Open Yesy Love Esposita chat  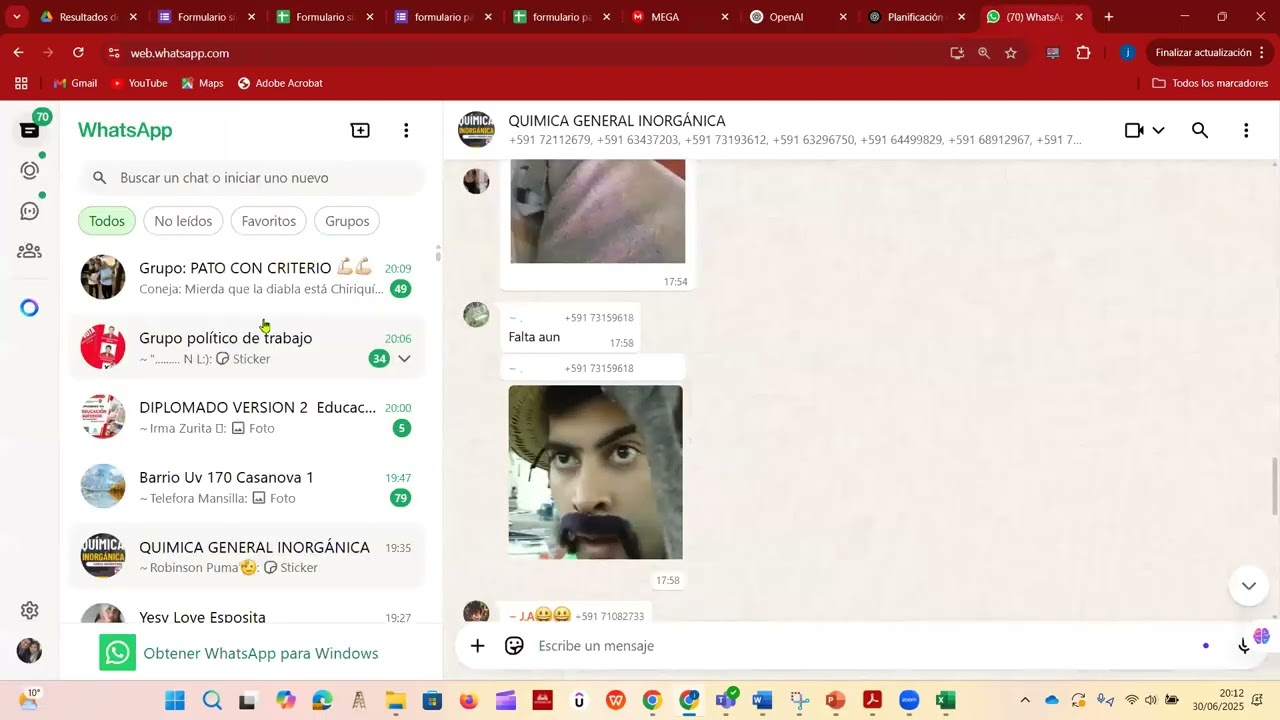[248, 612]
